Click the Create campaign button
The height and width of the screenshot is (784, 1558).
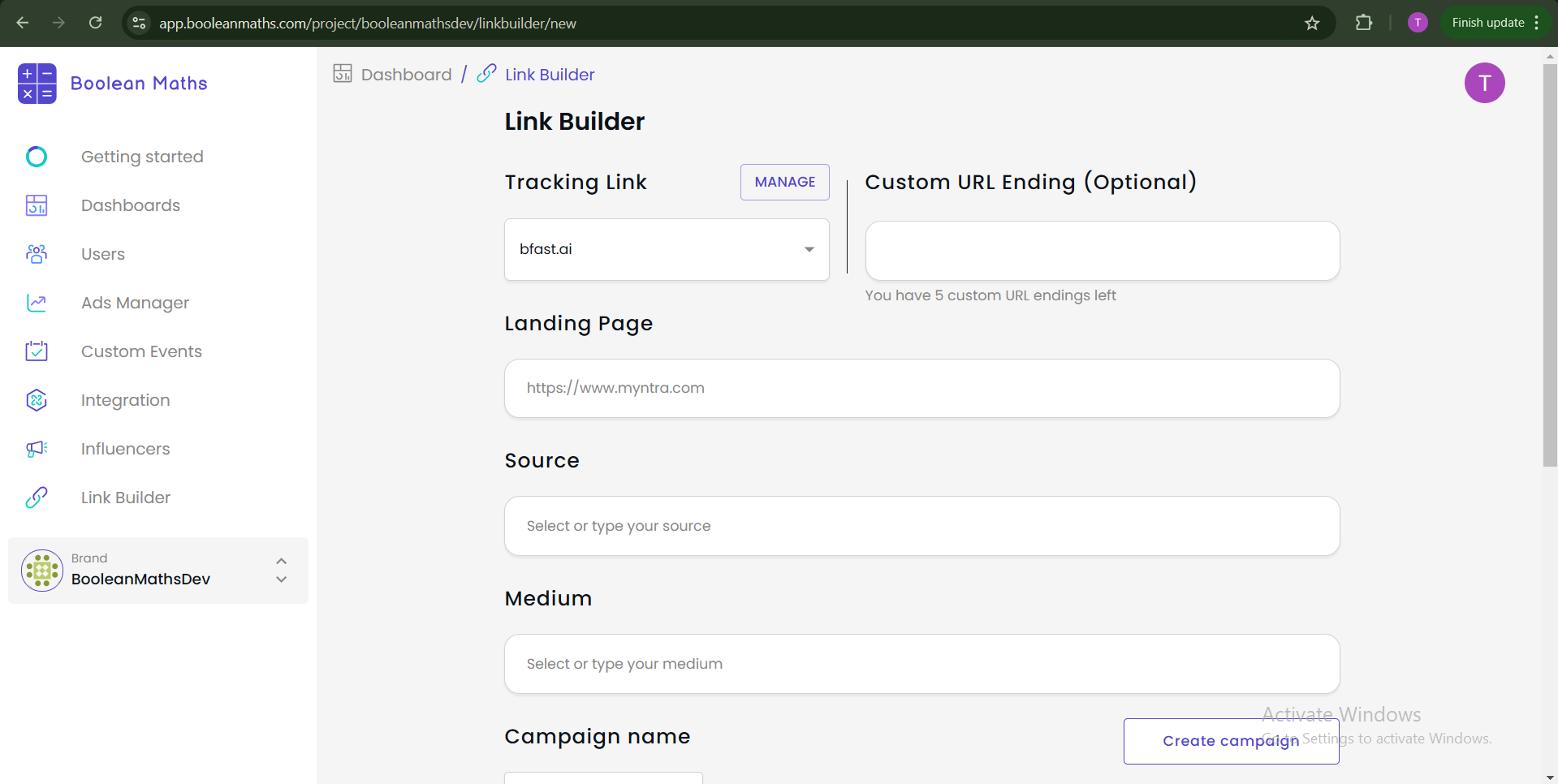point(1230,741)
